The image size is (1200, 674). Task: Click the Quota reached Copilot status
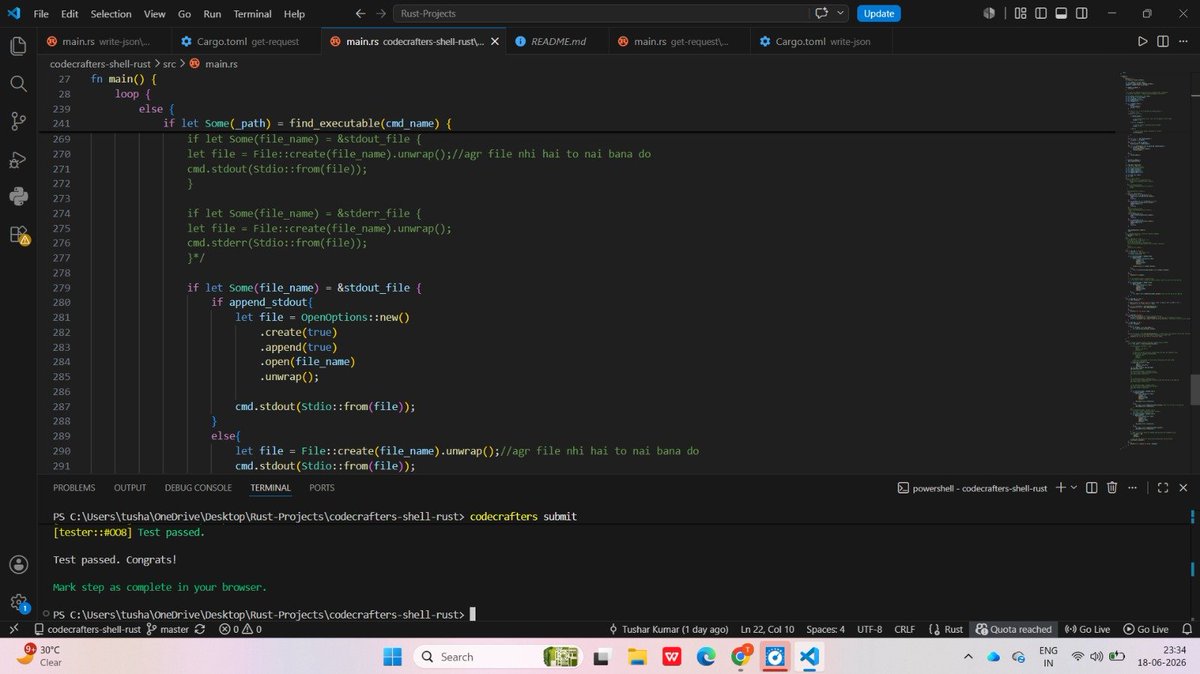[1014, 629]
